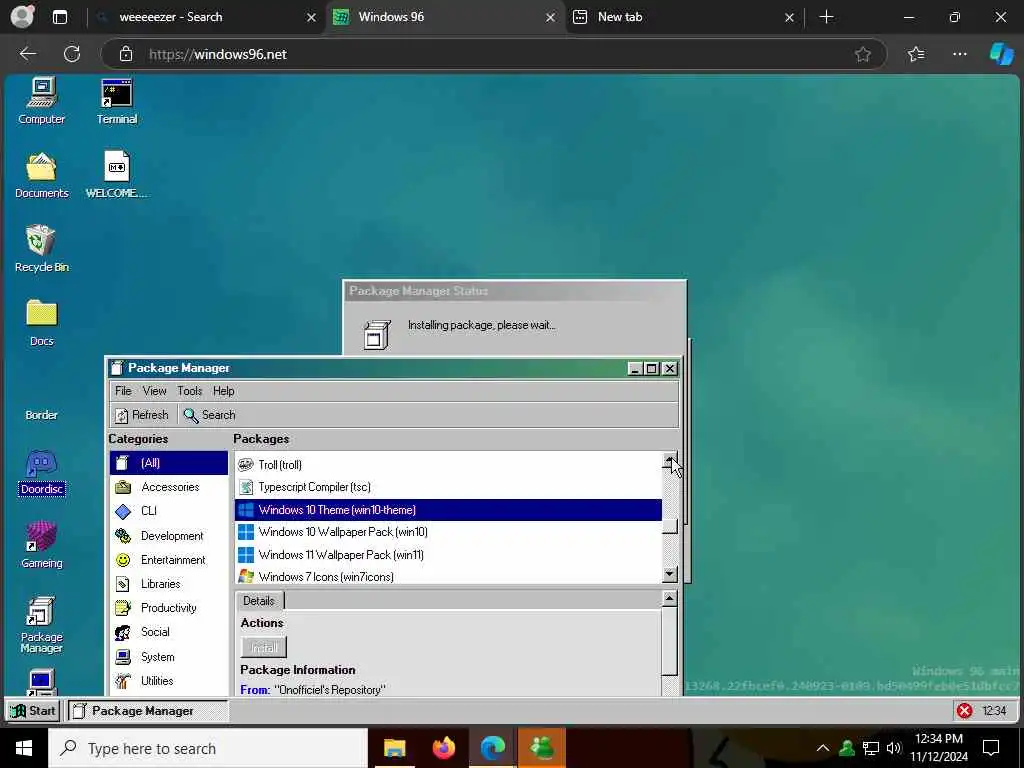
Task: Select the (All) category
Action: [169, 462]
